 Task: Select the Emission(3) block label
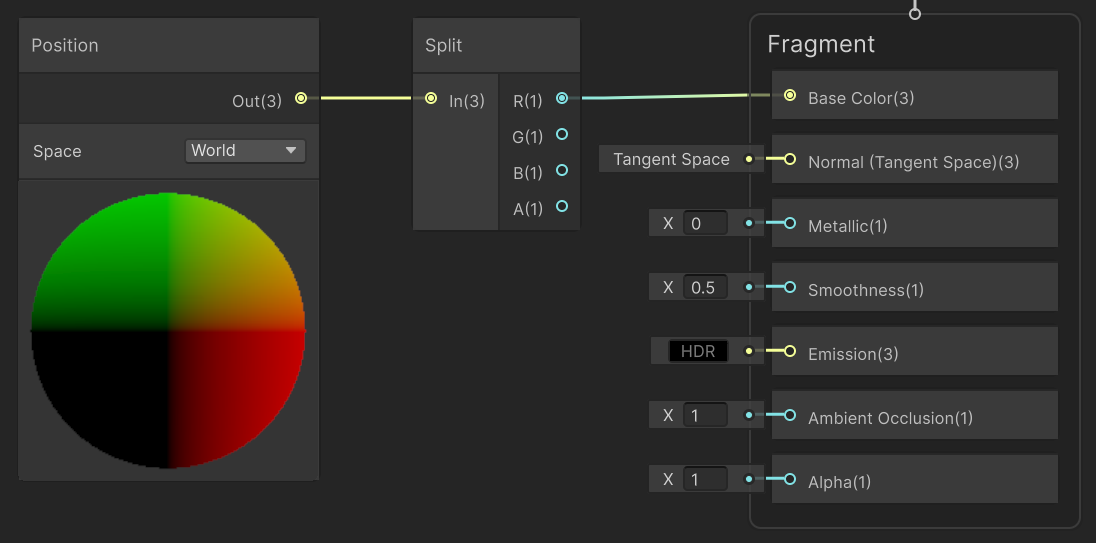(x=853, y=354)
